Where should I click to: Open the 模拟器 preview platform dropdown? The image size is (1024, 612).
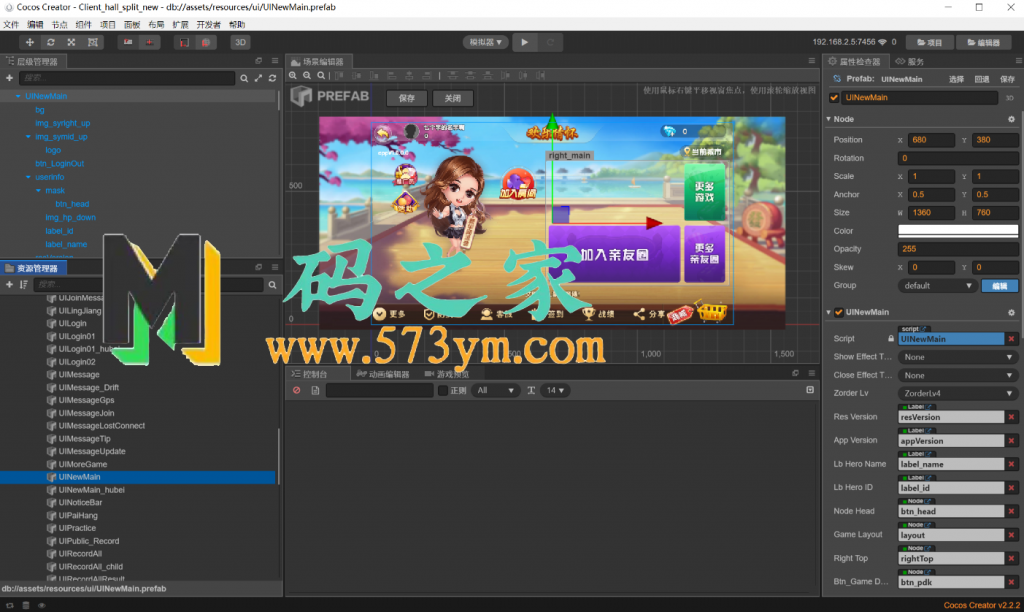pos(486,42)
